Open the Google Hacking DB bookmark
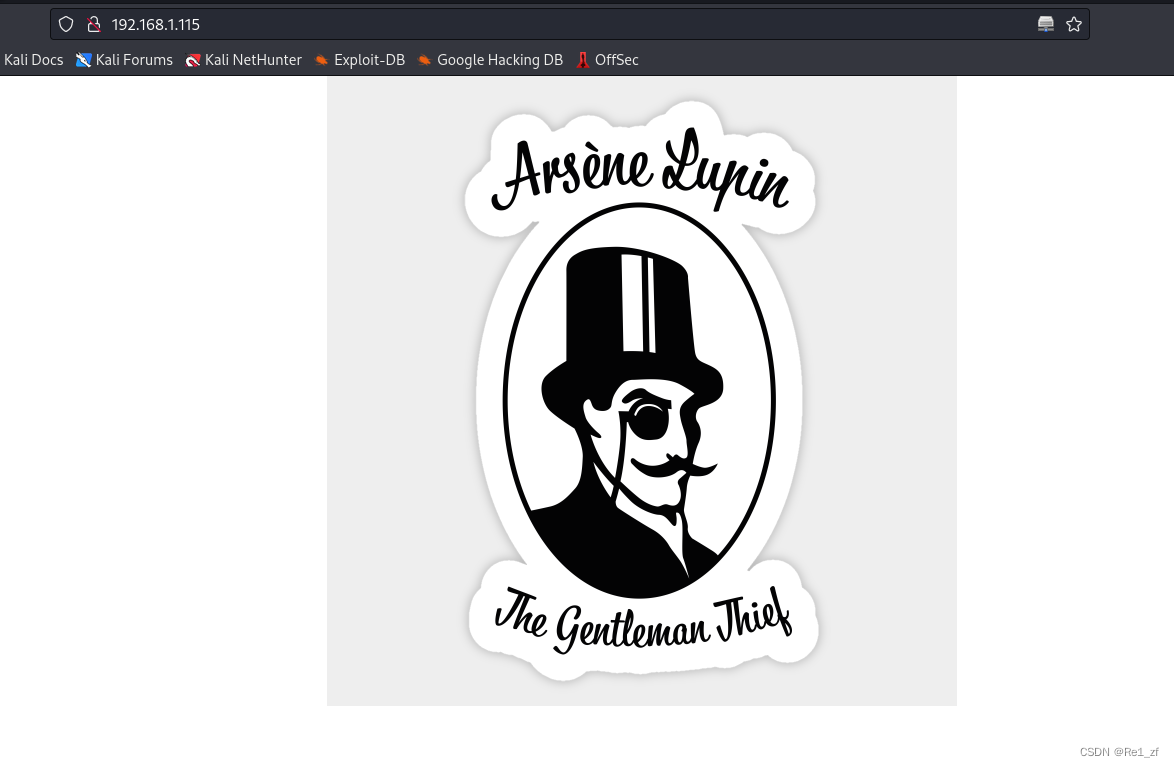The image size is (1174, 767). pyautogui.click(x=490, y=60)
